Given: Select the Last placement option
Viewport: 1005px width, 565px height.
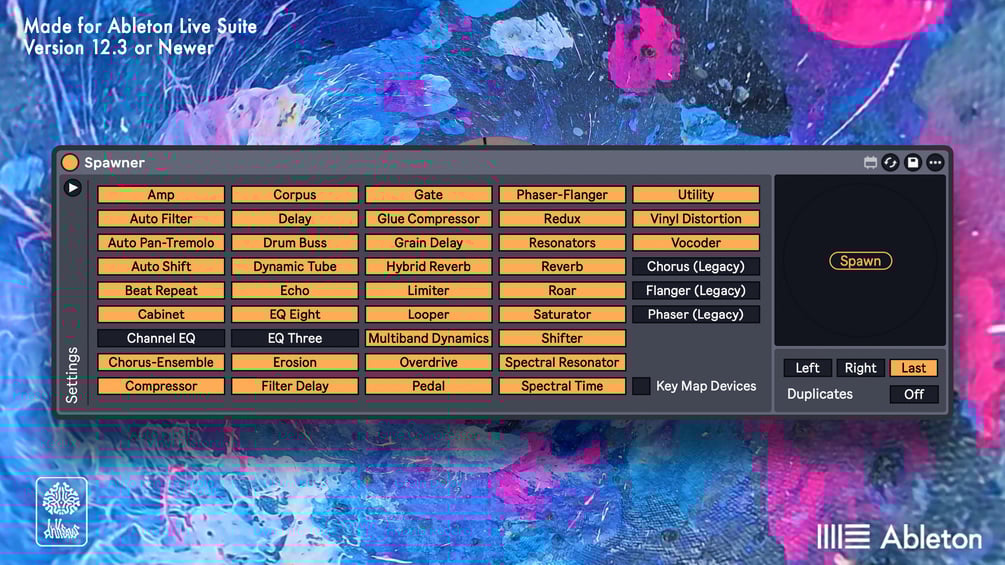Looking at the screenshot, I should click(913, 368).
